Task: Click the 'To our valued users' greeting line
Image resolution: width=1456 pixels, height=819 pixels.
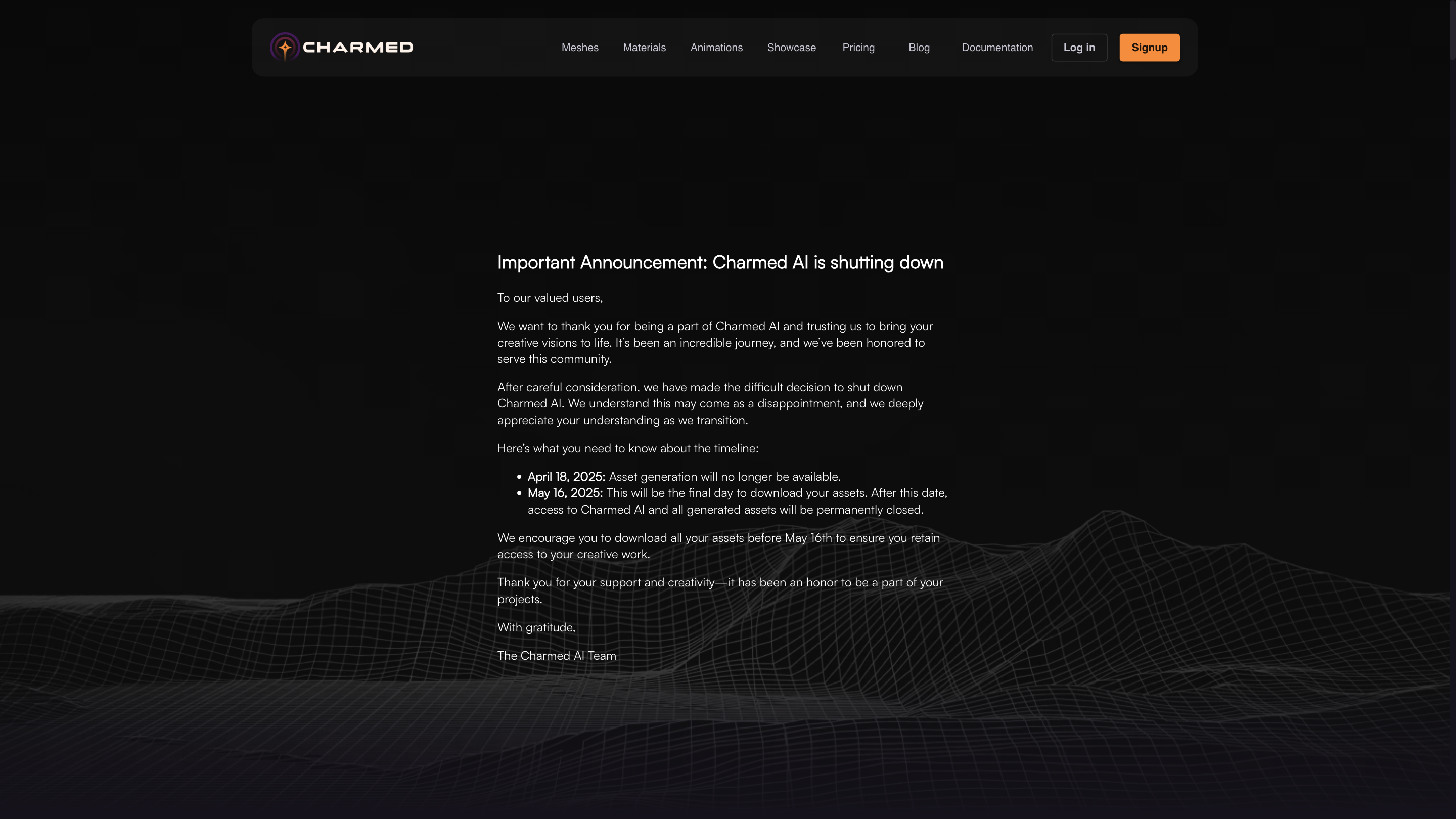Action: pyautogui.click(x=550, y=298)
